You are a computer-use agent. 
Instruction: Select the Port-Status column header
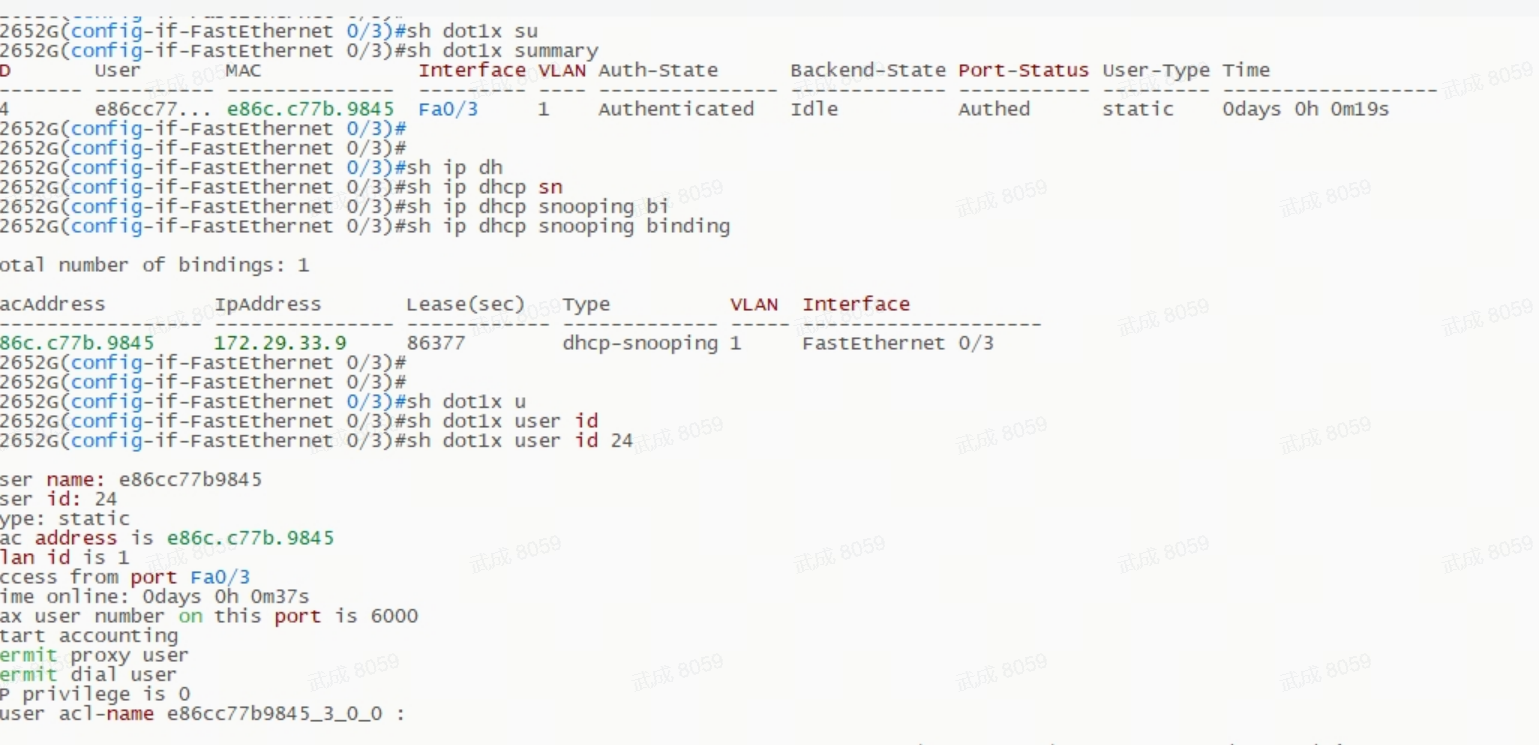click(x=1023, y=70)
